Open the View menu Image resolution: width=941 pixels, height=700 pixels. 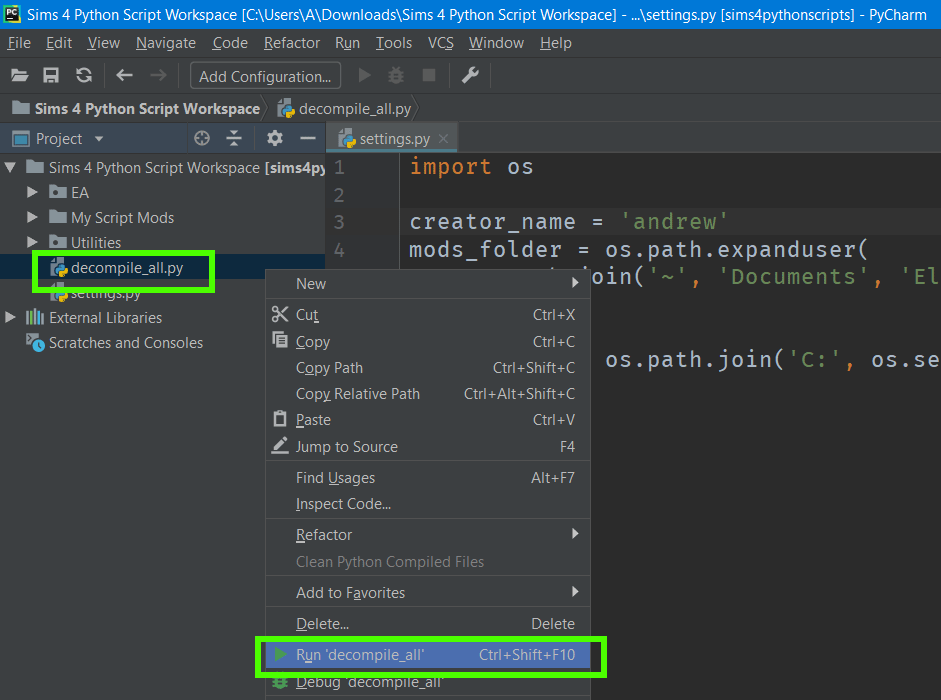click(103, 43)
